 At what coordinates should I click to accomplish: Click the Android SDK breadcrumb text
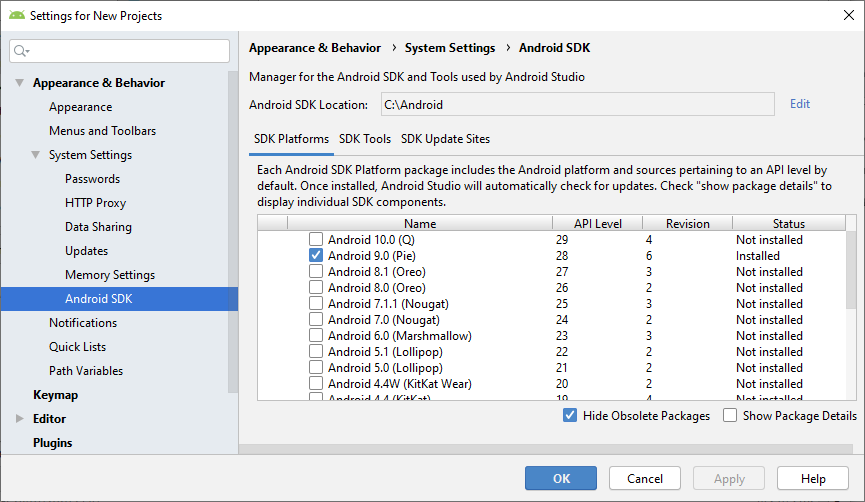coord(554,48)
